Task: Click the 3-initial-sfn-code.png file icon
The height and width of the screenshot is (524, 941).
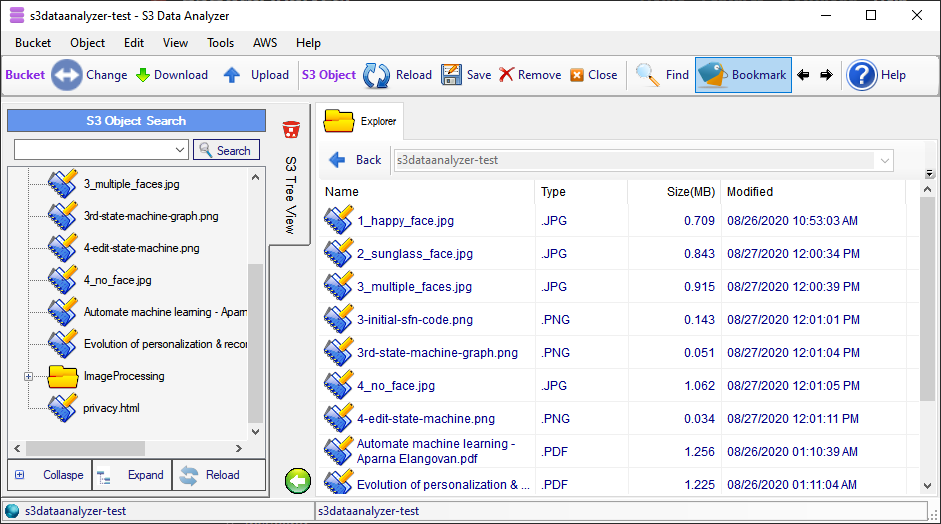Action: click(x=338, y=319)
